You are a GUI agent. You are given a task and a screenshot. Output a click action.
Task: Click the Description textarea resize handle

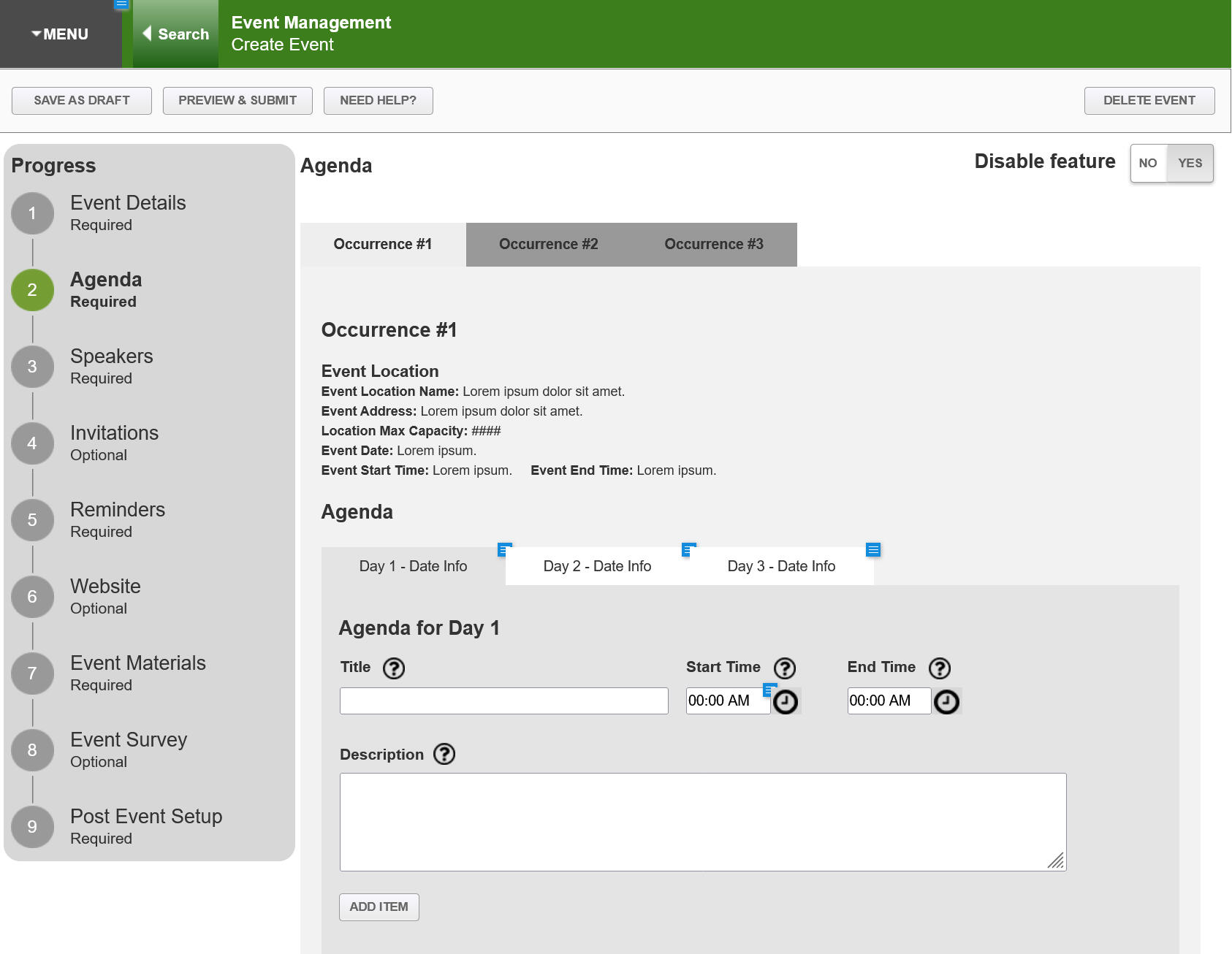[1057, 861]
